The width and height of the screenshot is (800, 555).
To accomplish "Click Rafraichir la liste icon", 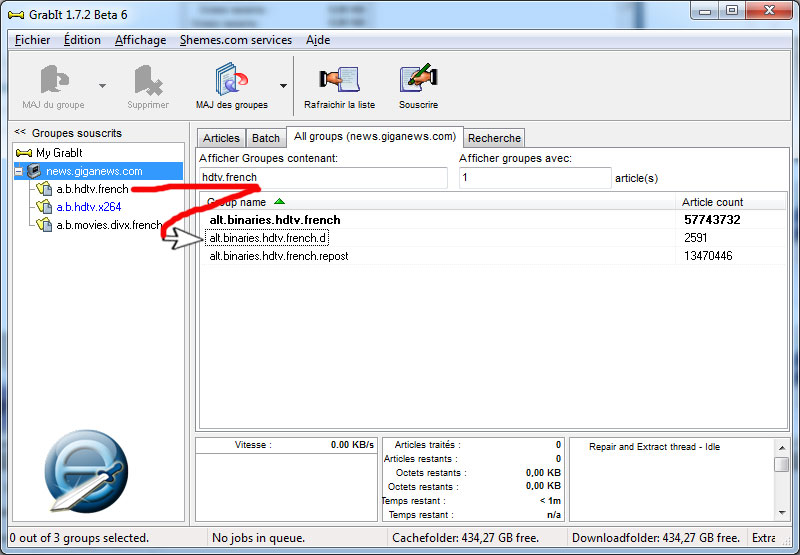I will coord(339,80).
